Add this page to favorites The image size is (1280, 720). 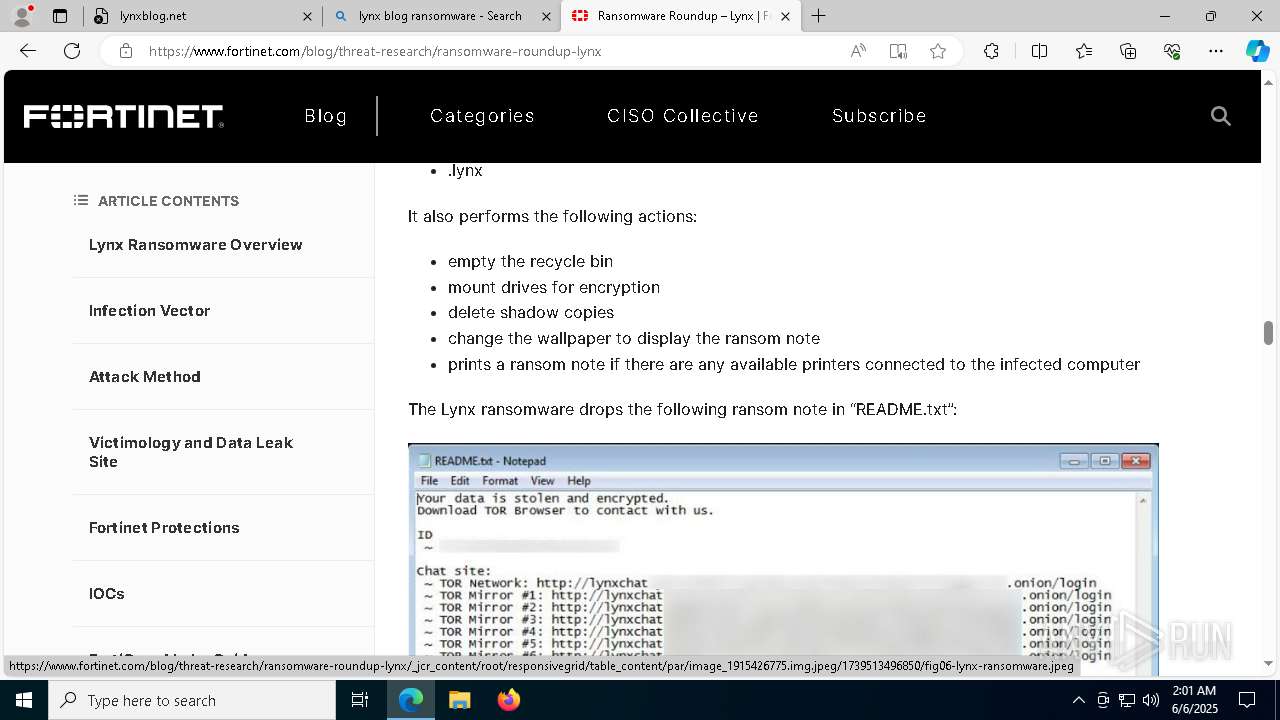(x=938, y=51)
